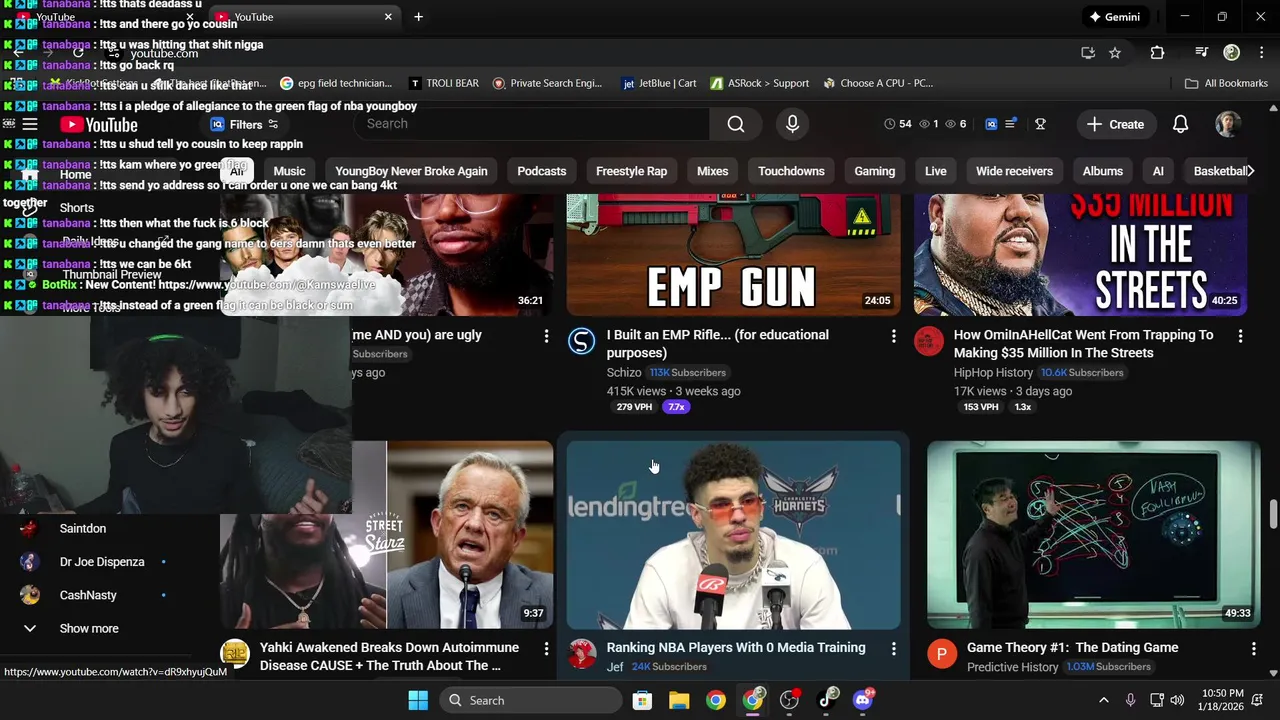
Task: Select the YoungBoy Never Broke Again chip
Action: click(411, 171)
